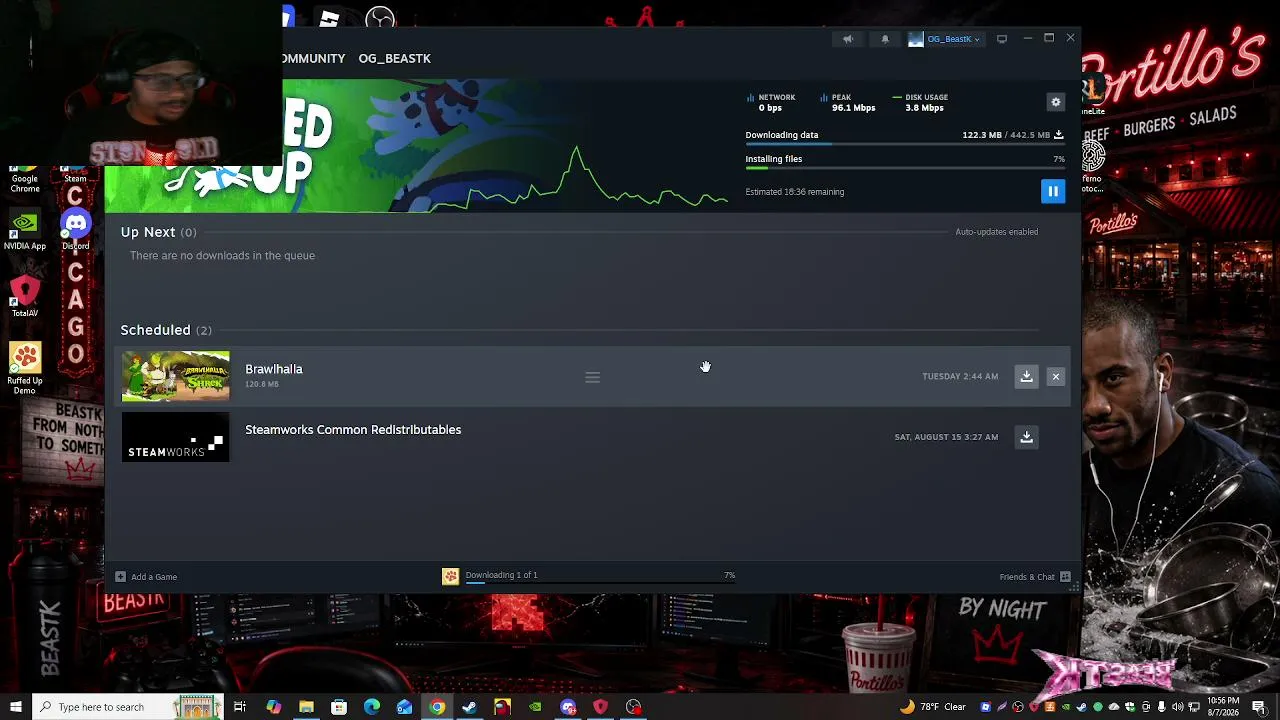1280x720 pixels.
Task: Open Steam notifications bell
Action: (x=885, y=39)
